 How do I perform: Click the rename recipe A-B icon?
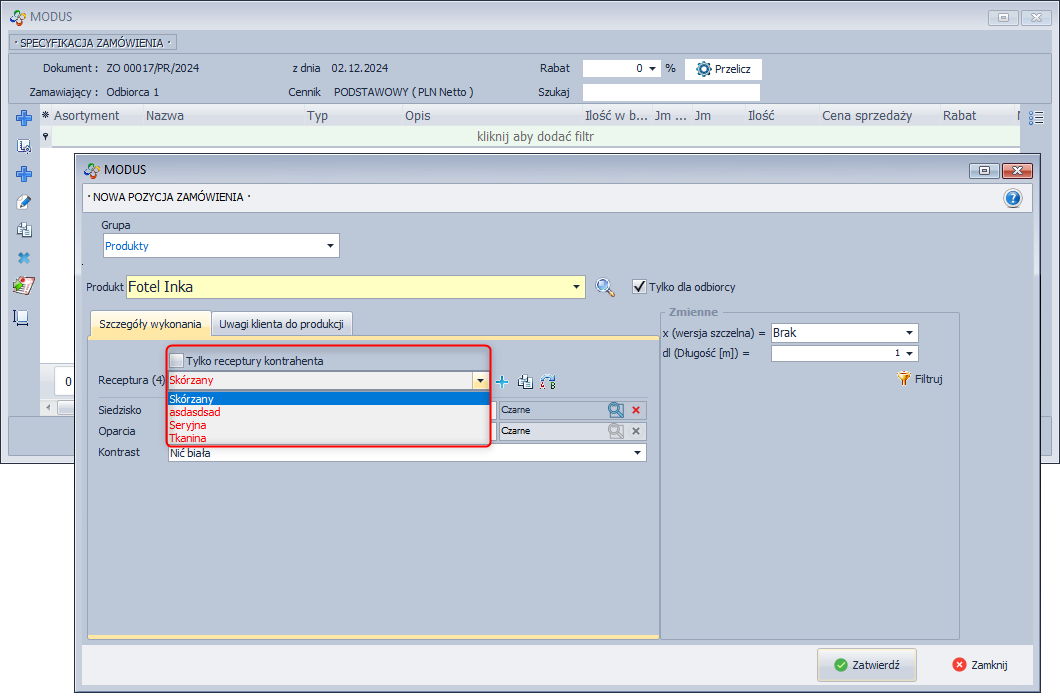point(547,381)
